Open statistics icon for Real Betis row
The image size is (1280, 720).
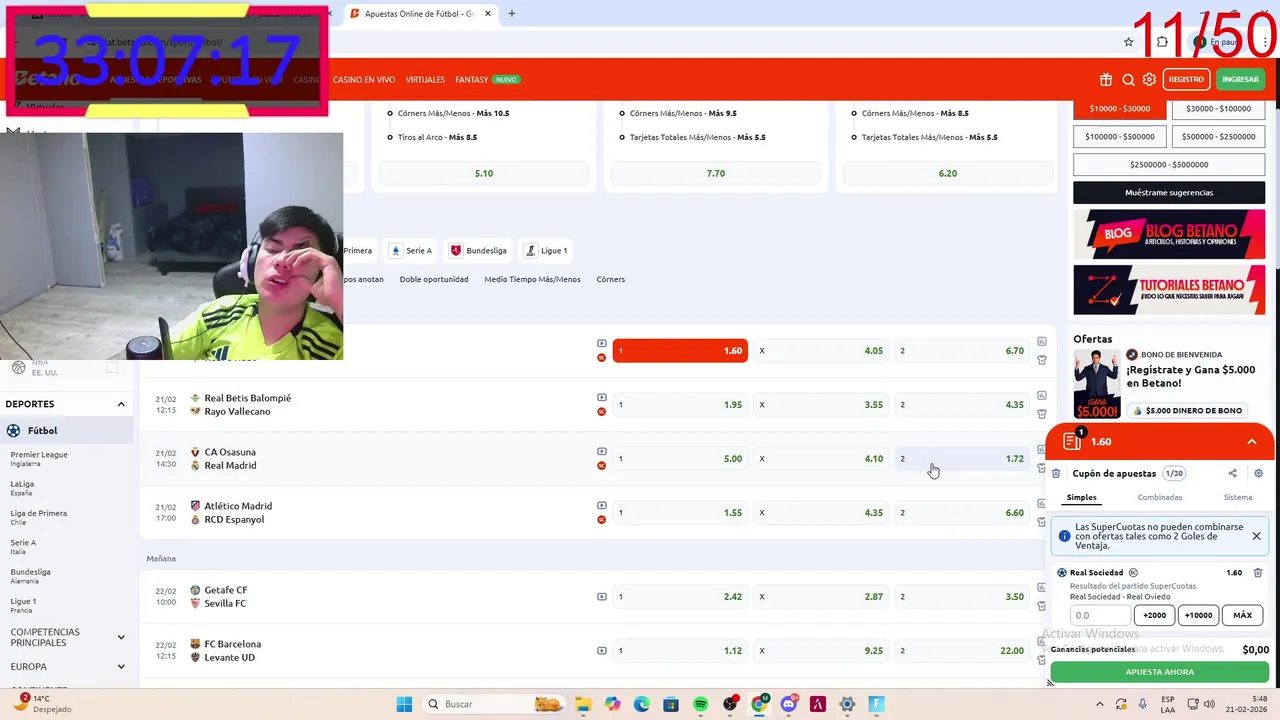coord(1041,395)
